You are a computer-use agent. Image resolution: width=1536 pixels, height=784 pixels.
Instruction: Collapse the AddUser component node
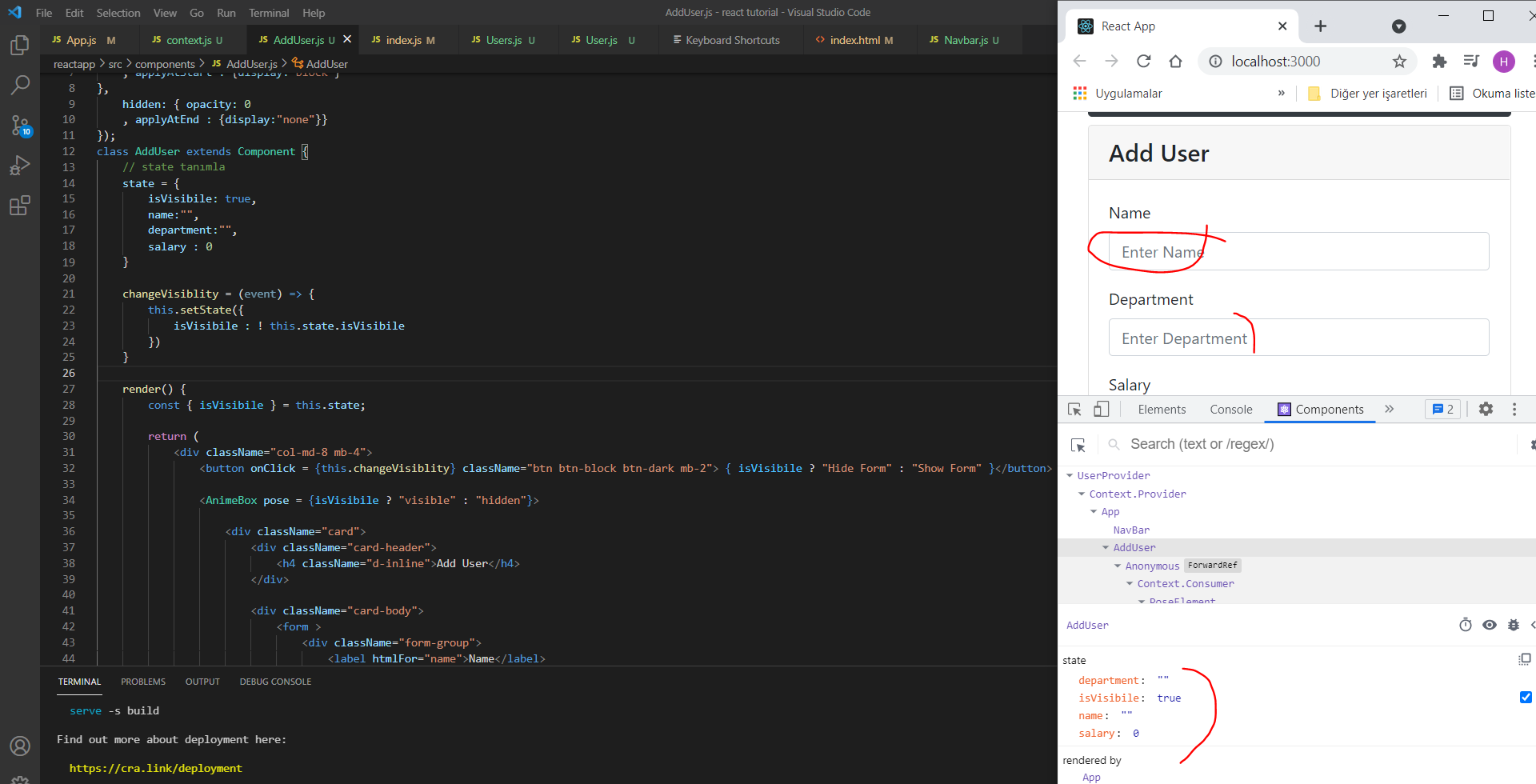(x=1106, y=548)
